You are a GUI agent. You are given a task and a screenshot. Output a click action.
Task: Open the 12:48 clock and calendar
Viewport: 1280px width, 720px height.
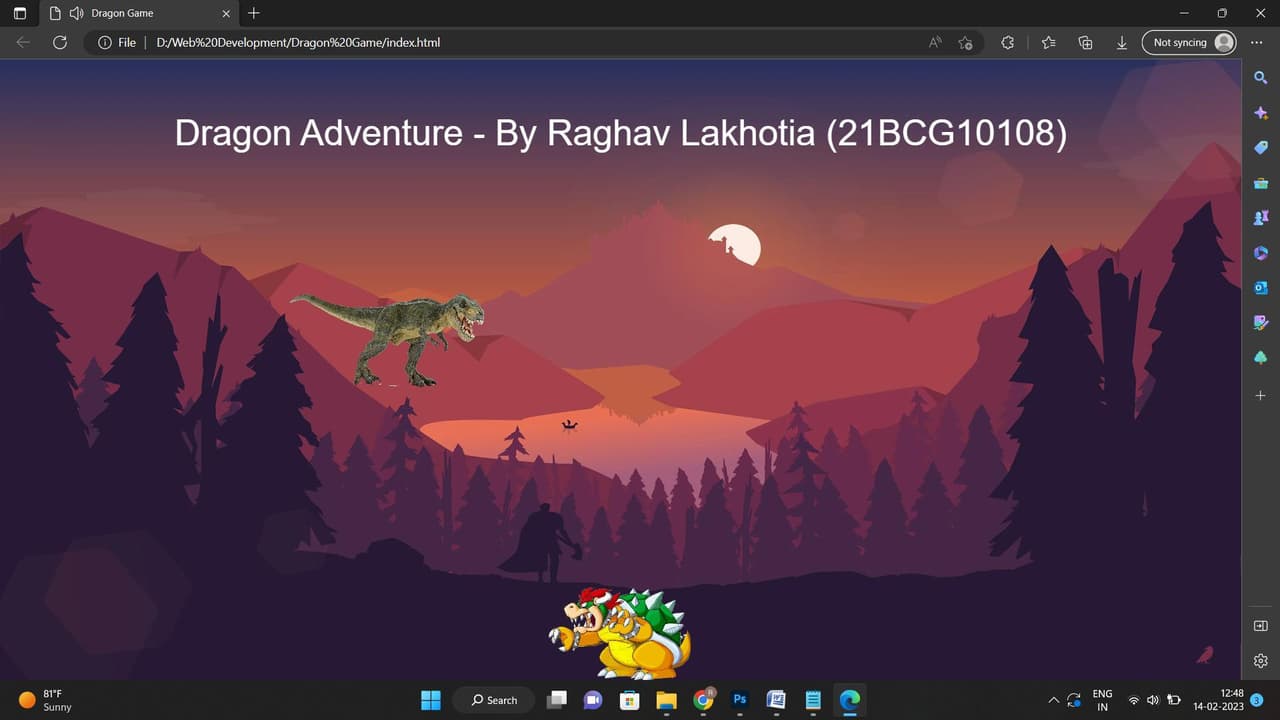(x=1218, y=700)
